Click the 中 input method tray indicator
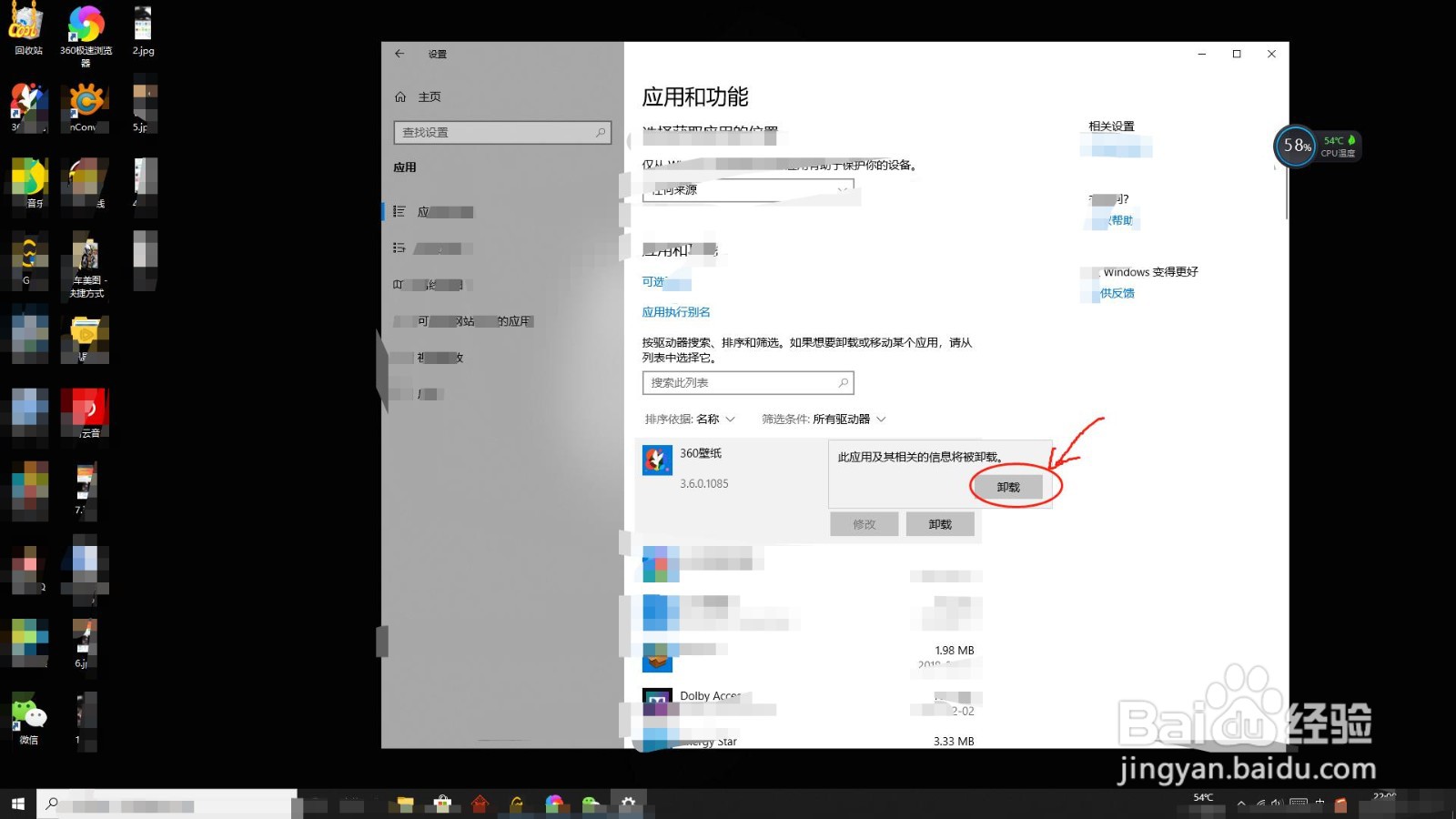 point(1319,804)
